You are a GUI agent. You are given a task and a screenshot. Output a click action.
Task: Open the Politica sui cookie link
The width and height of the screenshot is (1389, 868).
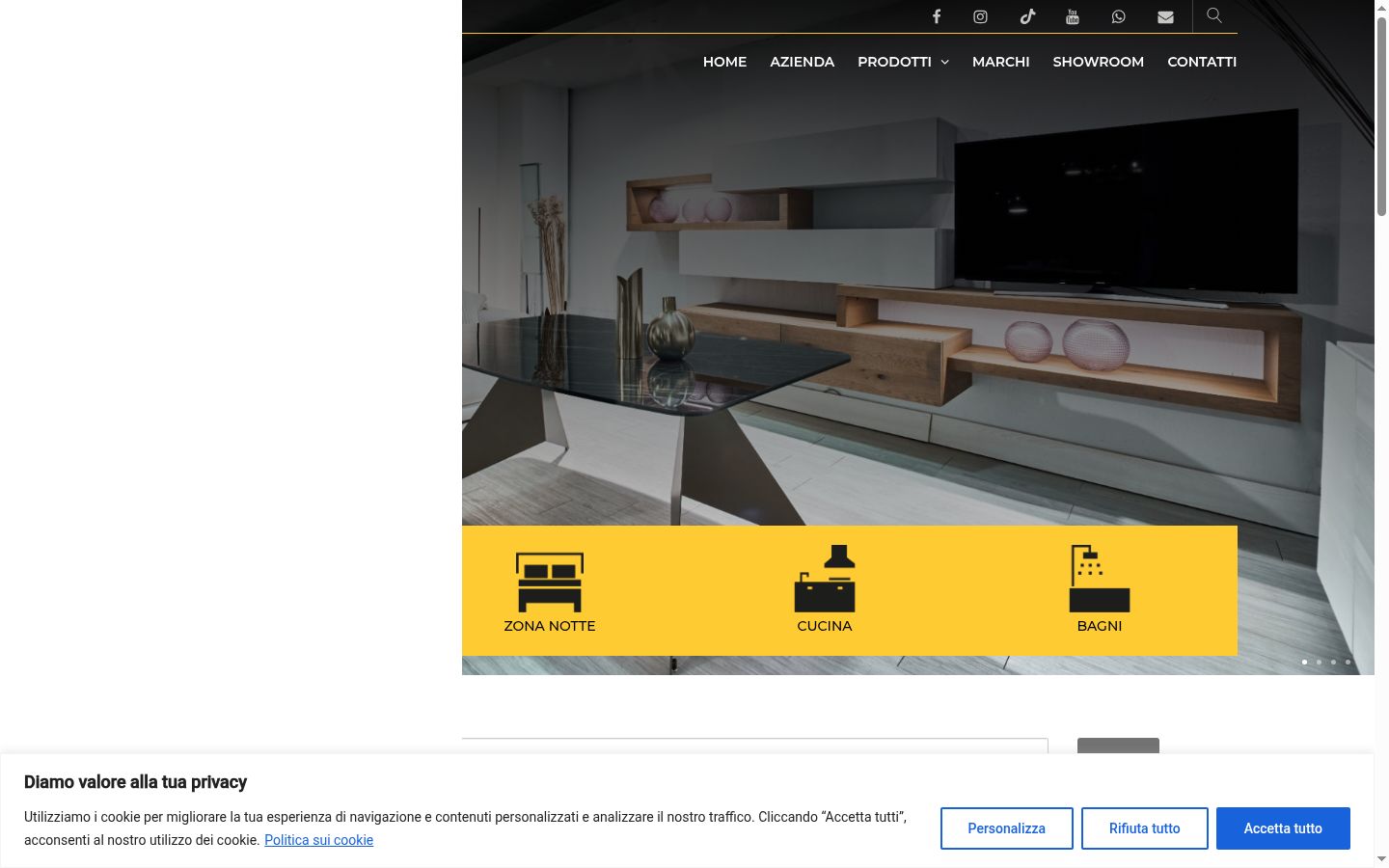(x=318, y=840)
